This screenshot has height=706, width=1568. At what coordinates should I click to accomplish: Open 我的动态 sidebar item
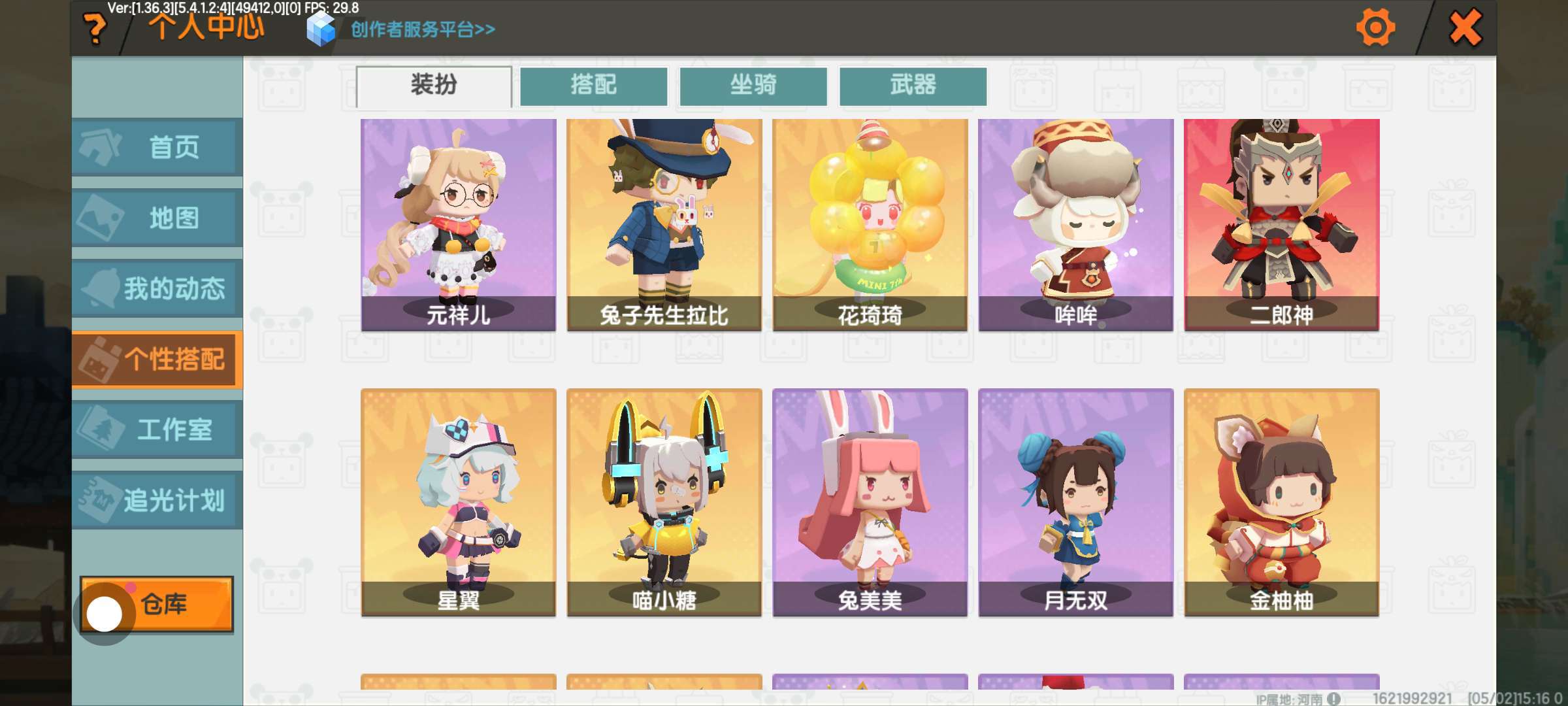point(157,288)
